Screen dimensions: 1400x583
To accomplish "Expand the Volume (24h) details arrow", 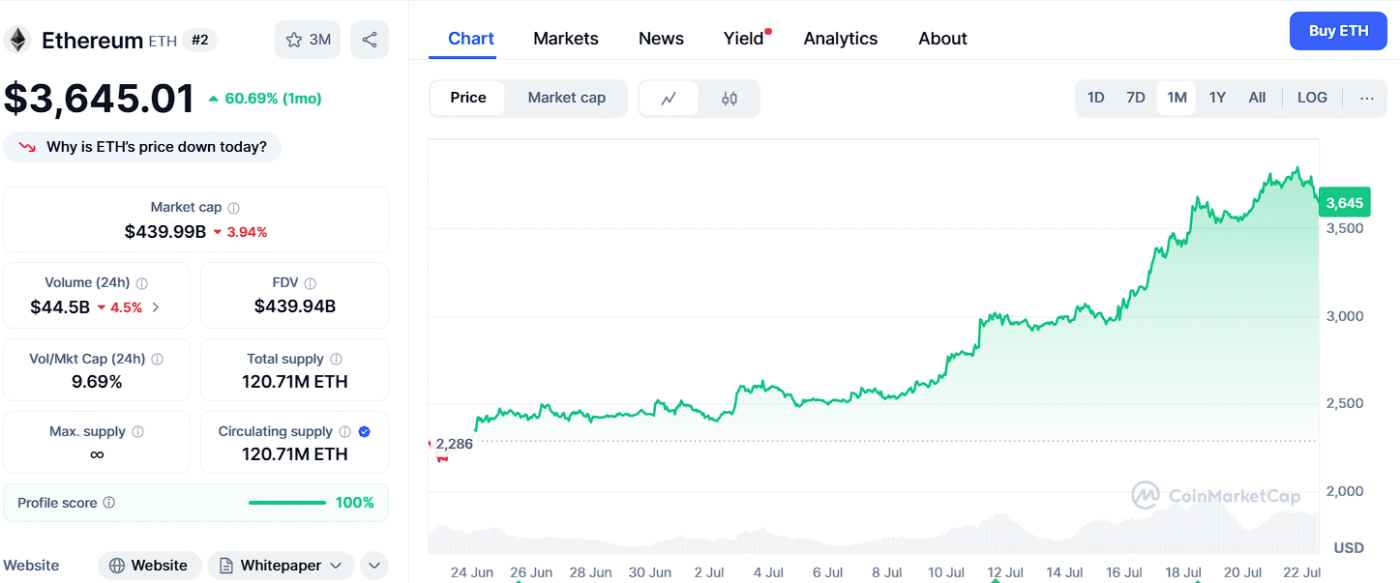I will point(156,307).
